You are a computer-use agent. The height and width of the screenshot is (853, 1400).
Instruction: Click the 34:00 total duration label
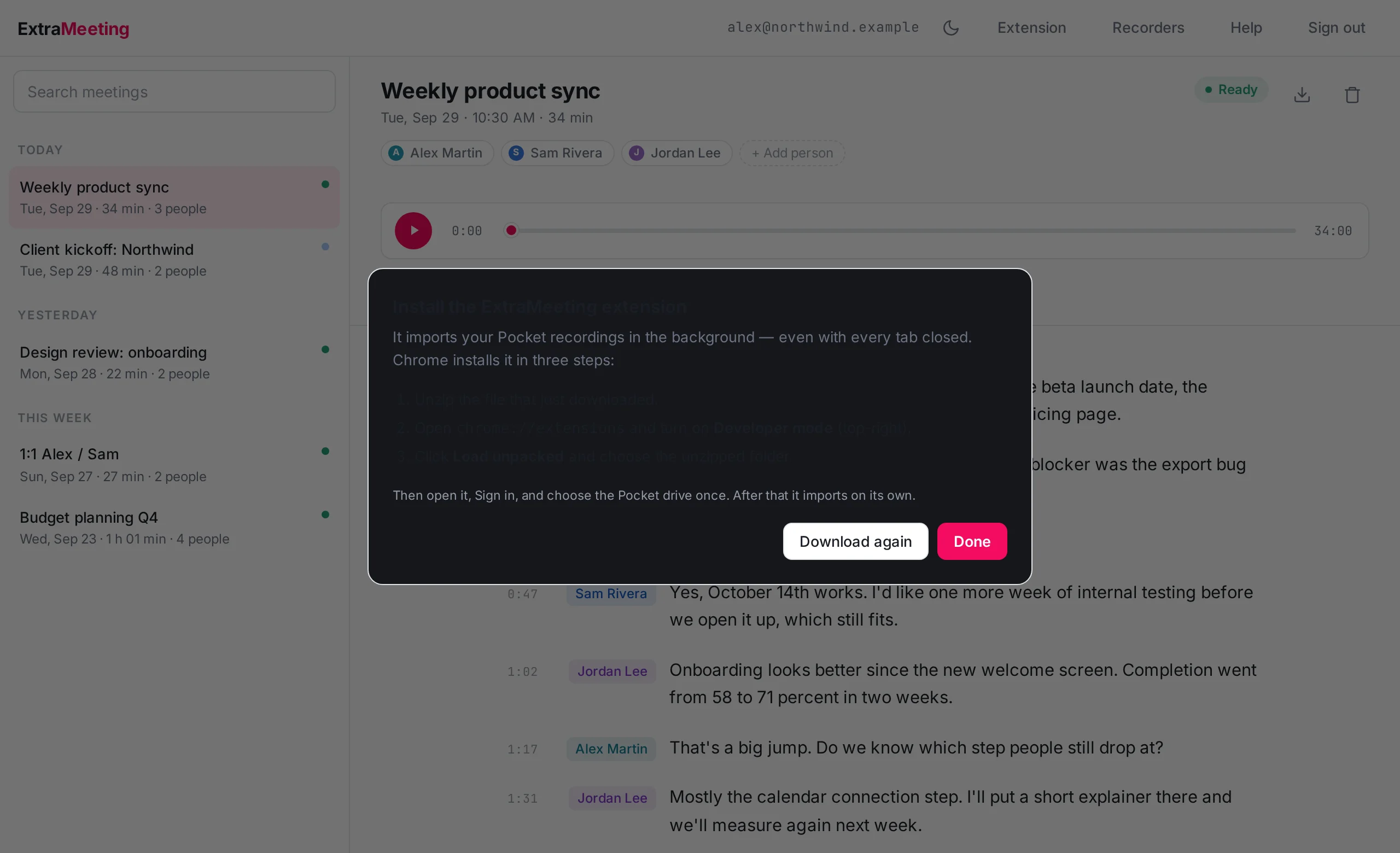[x=1332, y=231]
